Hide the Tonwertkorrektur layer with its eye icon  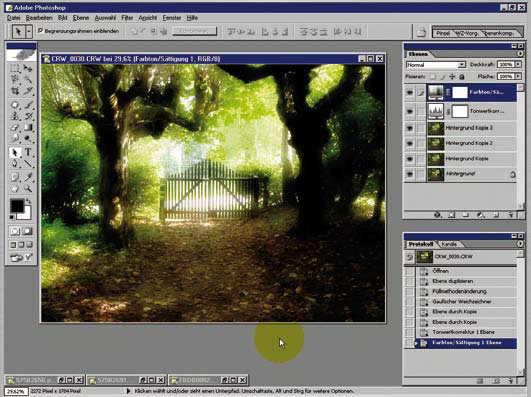pos(410,111)
